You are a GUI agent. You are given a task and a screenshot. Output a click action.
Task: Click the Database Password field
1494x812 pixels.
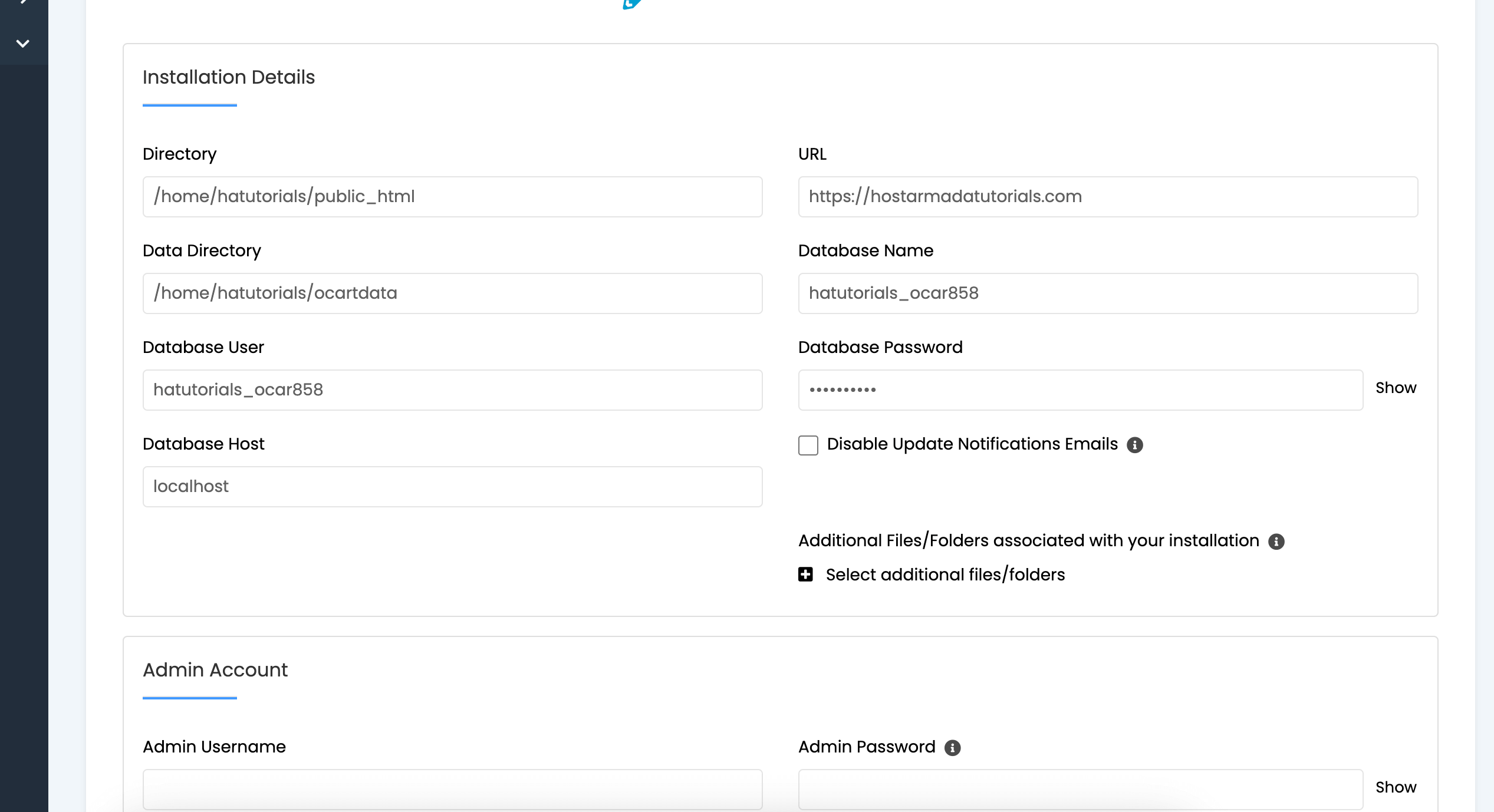coord(1080,390)
